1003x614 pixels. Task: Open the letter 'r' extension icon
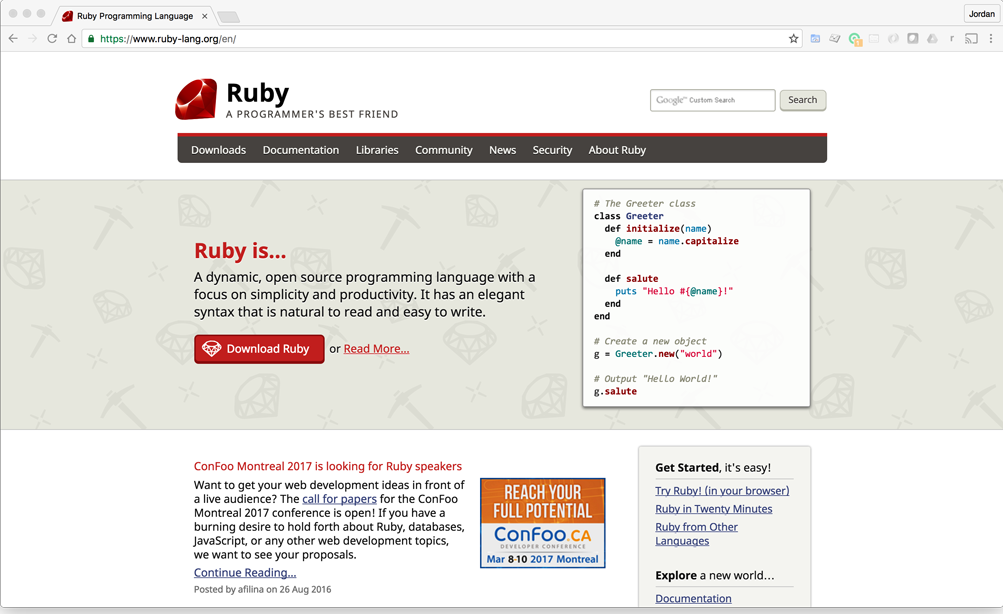click(x=952, y=38)
